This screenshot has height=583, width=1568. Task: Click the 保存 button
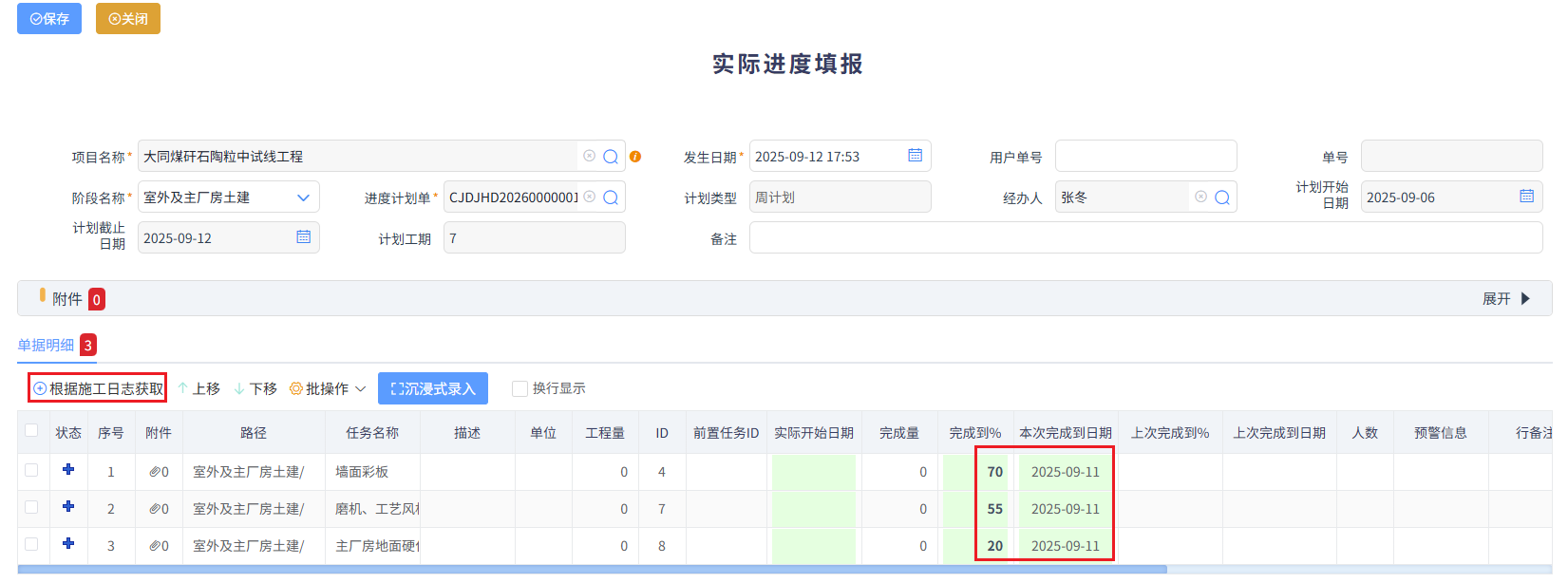point(49,18)
